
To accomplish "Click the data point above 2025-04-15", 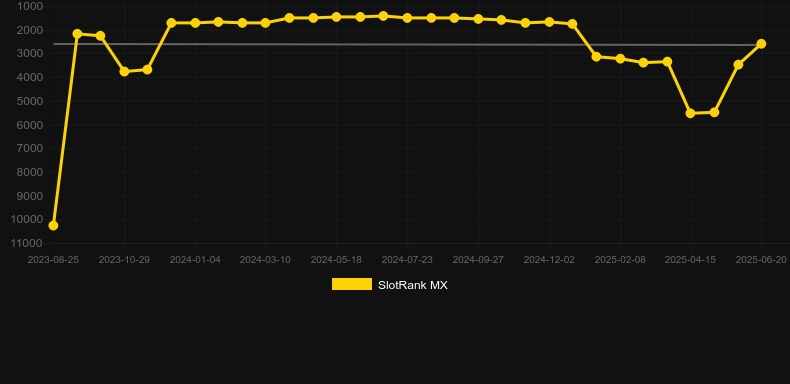I will tap(691, 113).
